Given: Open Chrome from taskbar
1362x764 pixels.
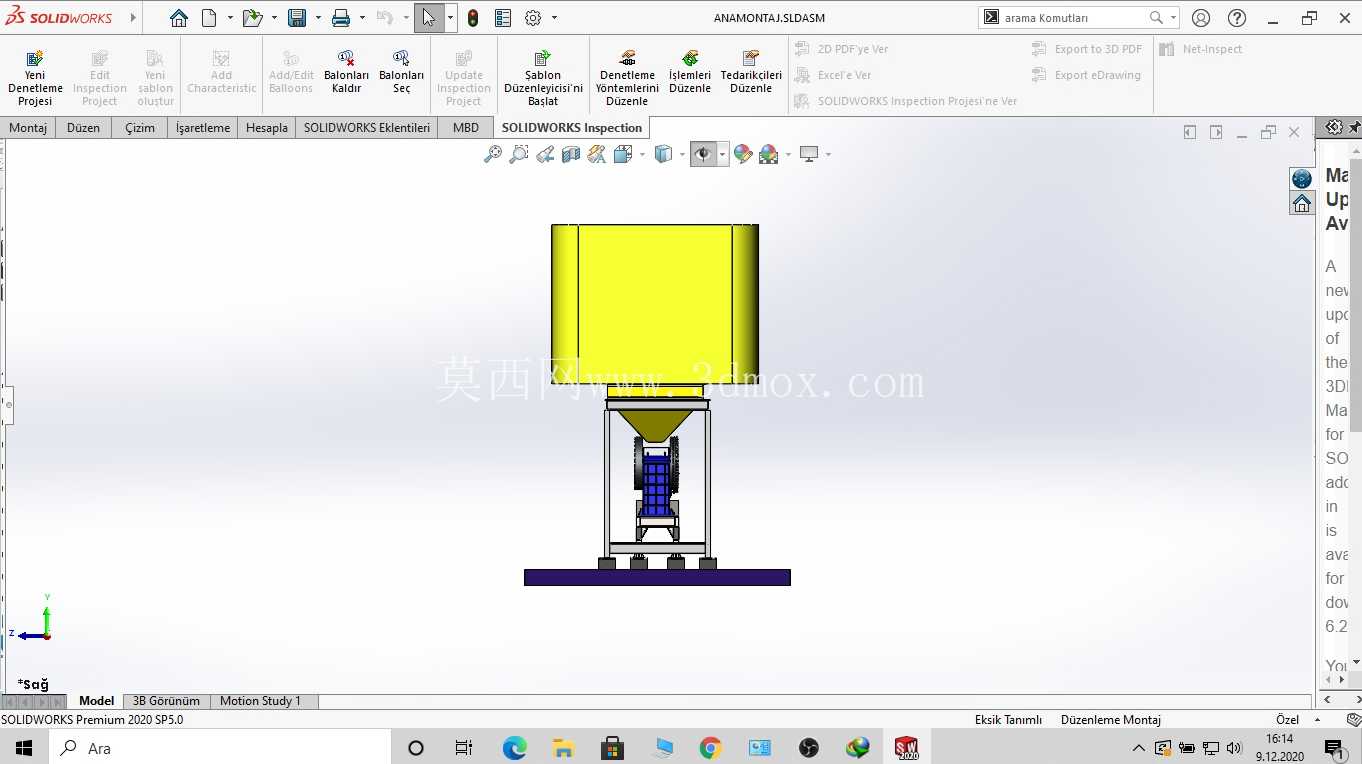Looking at the screenshot, I should click(711, 748).
